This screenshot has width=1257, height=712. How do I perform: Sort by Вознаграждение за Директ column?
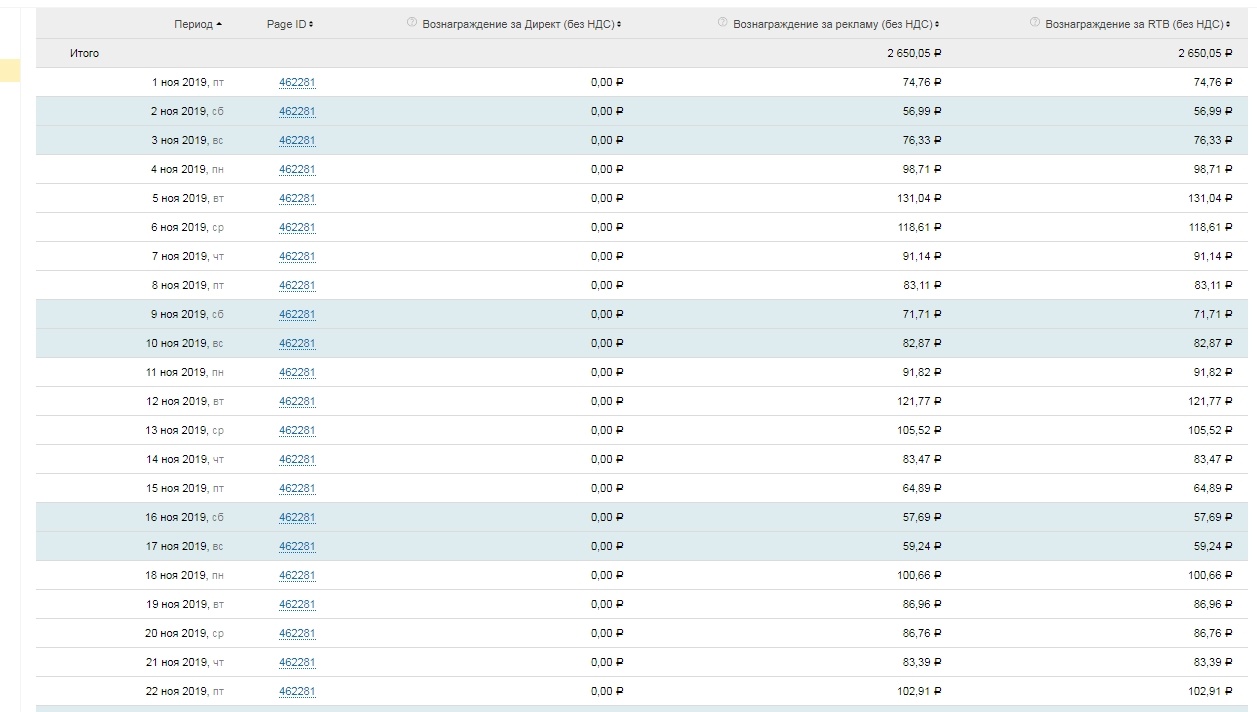pos(522,24)
